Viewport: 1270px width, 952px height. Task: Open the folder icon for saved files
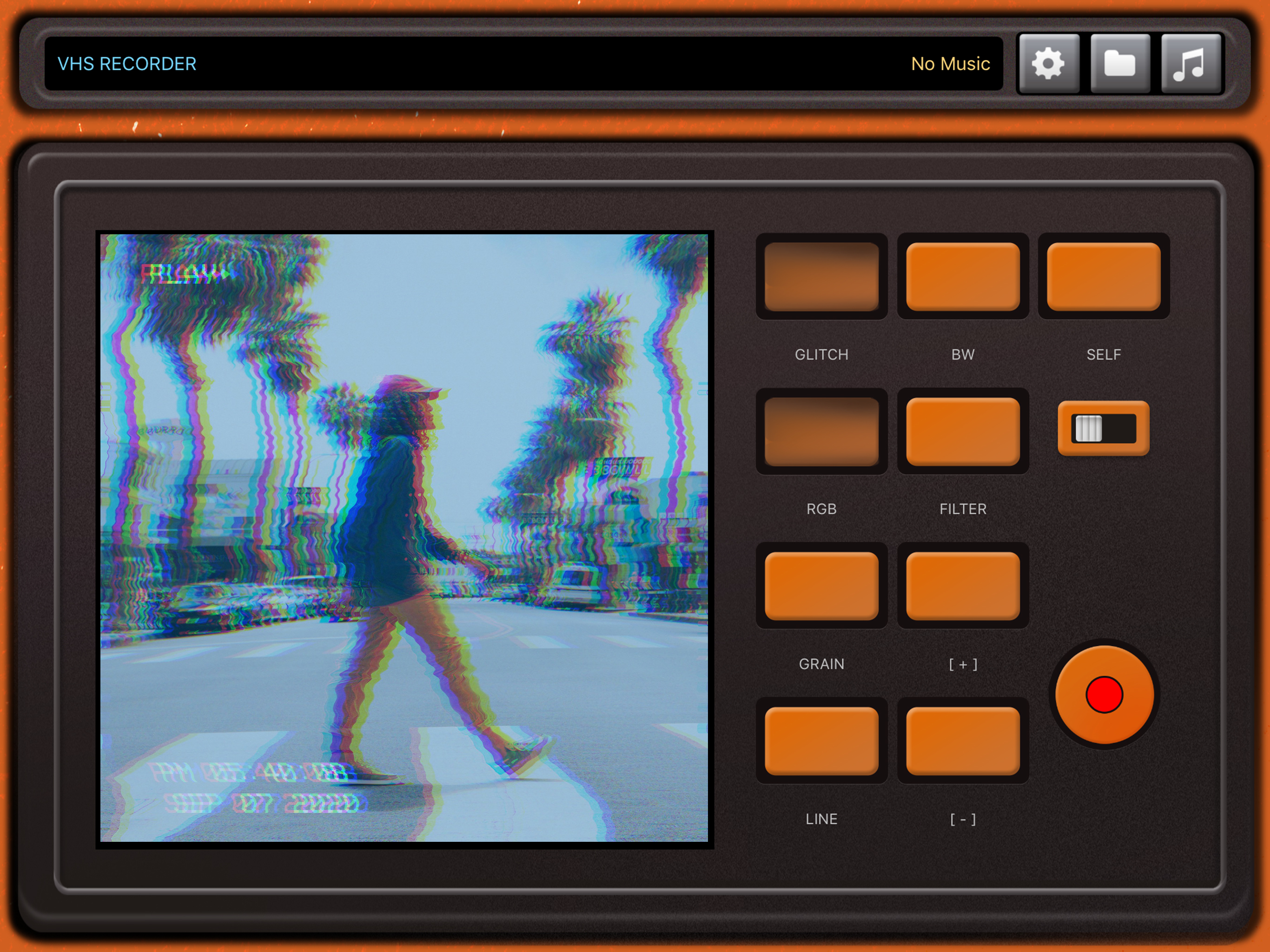pyautogui.click(x=1119, y=63)
